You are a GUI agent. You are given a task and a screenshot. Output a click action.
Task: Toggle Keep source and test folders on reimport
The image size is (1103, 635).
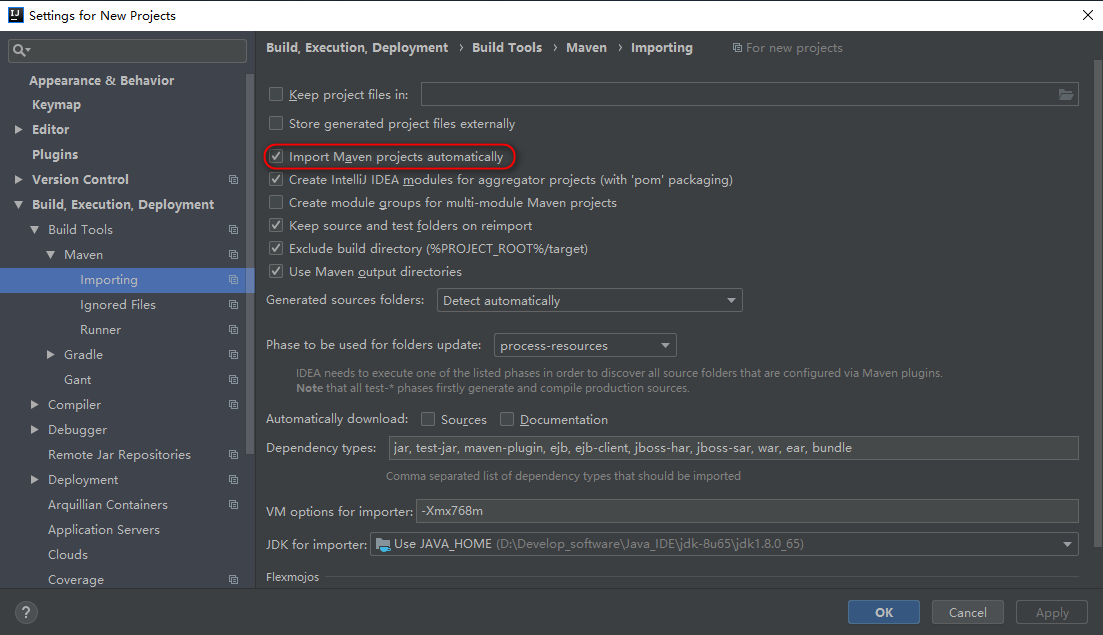(x=276, y=225)
